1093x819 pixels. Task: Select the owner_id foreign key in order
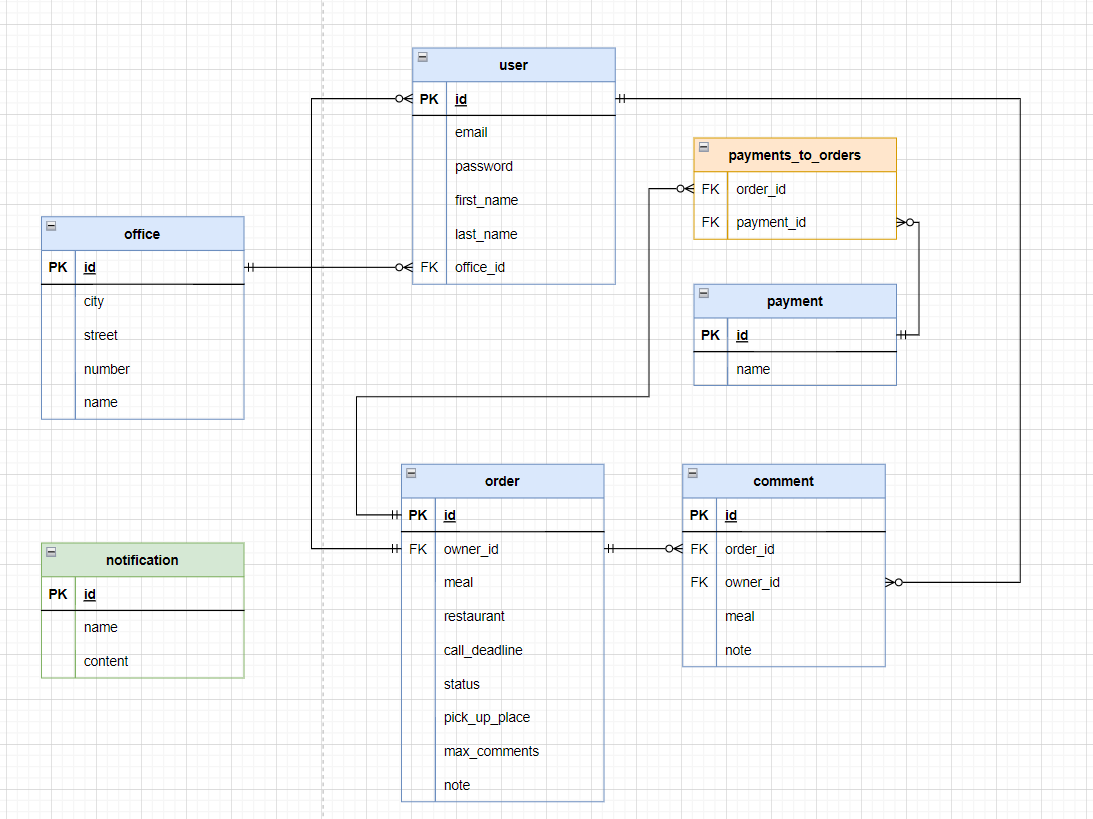click(x=470, y=548)
